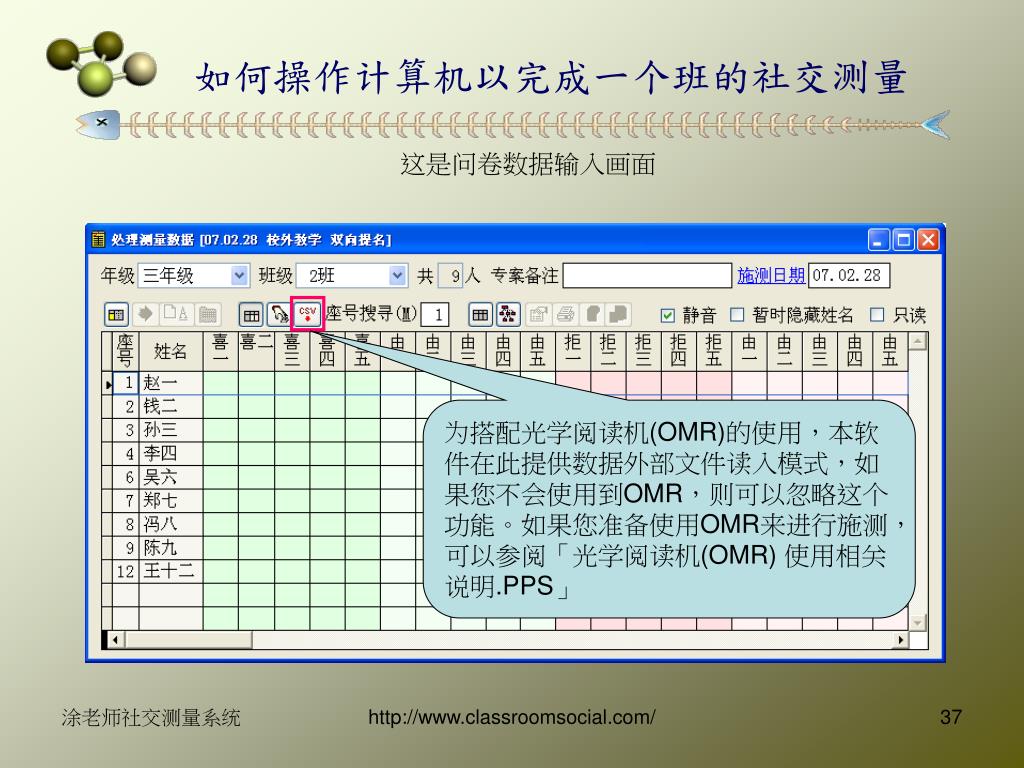
Task: Click the horizontal scrollbar thumb
Action: pyautogui.click(x=188, y=640)
